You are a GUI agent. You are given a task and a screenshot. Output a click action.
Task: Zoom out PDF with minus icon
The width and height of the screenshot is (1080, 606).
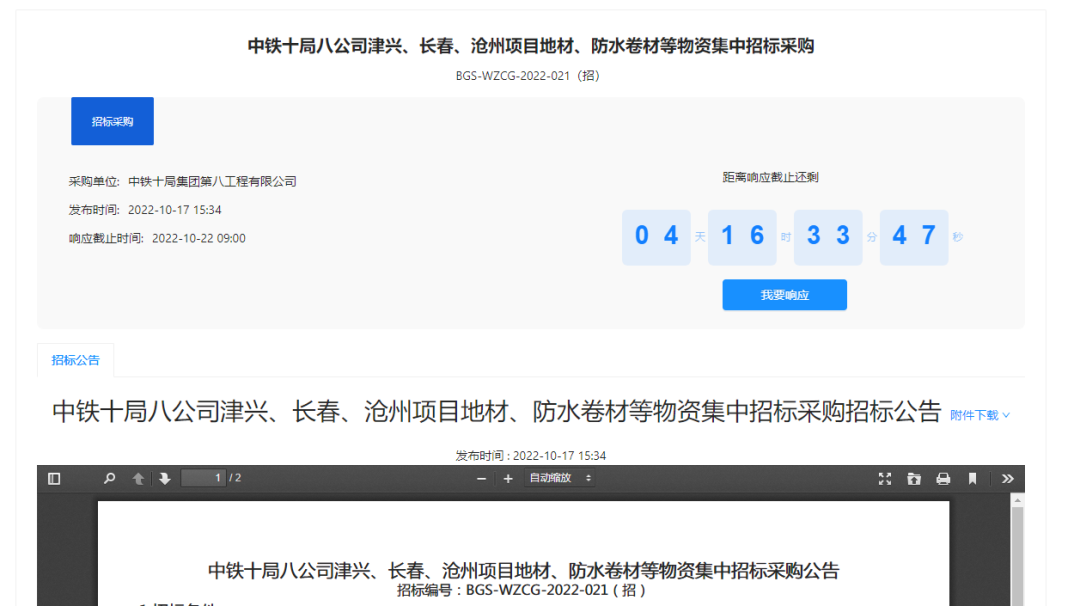tap(481, 479)
